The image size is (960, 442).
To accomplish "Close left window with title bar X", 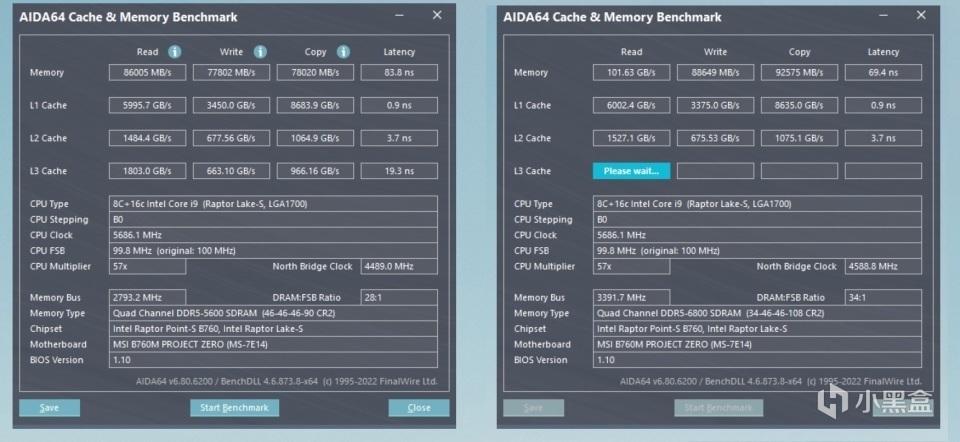I will click(437, 15).
